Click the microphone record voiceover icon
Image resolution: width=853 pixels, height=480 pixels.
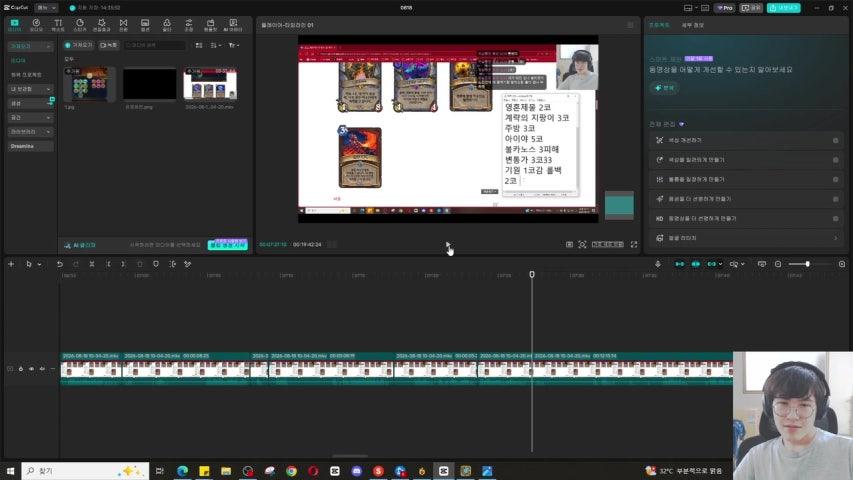658,264
